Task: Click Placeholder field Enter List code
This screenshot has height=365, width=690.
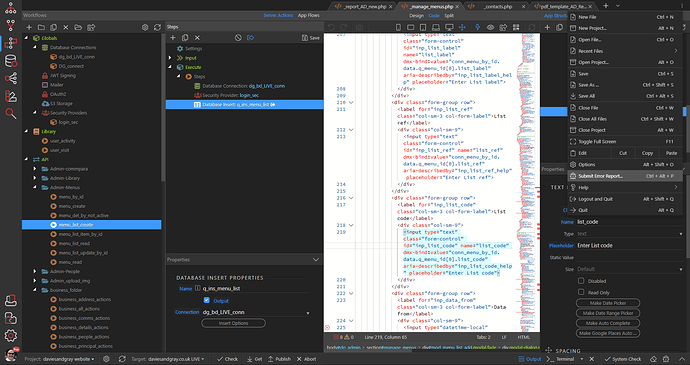Action: pos(630,246)
